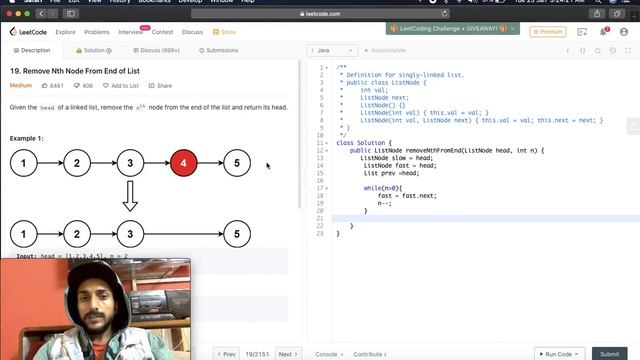The height and width of the screenshot is (360, 640).
Task: Click the problem title text
Action: coord(75,71)
